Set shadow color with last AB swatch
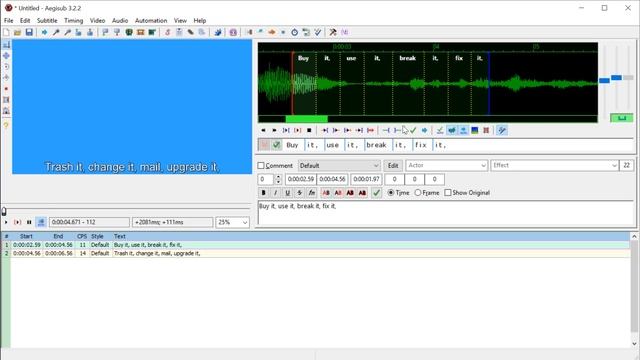640x360 pixels. point(362,193)
